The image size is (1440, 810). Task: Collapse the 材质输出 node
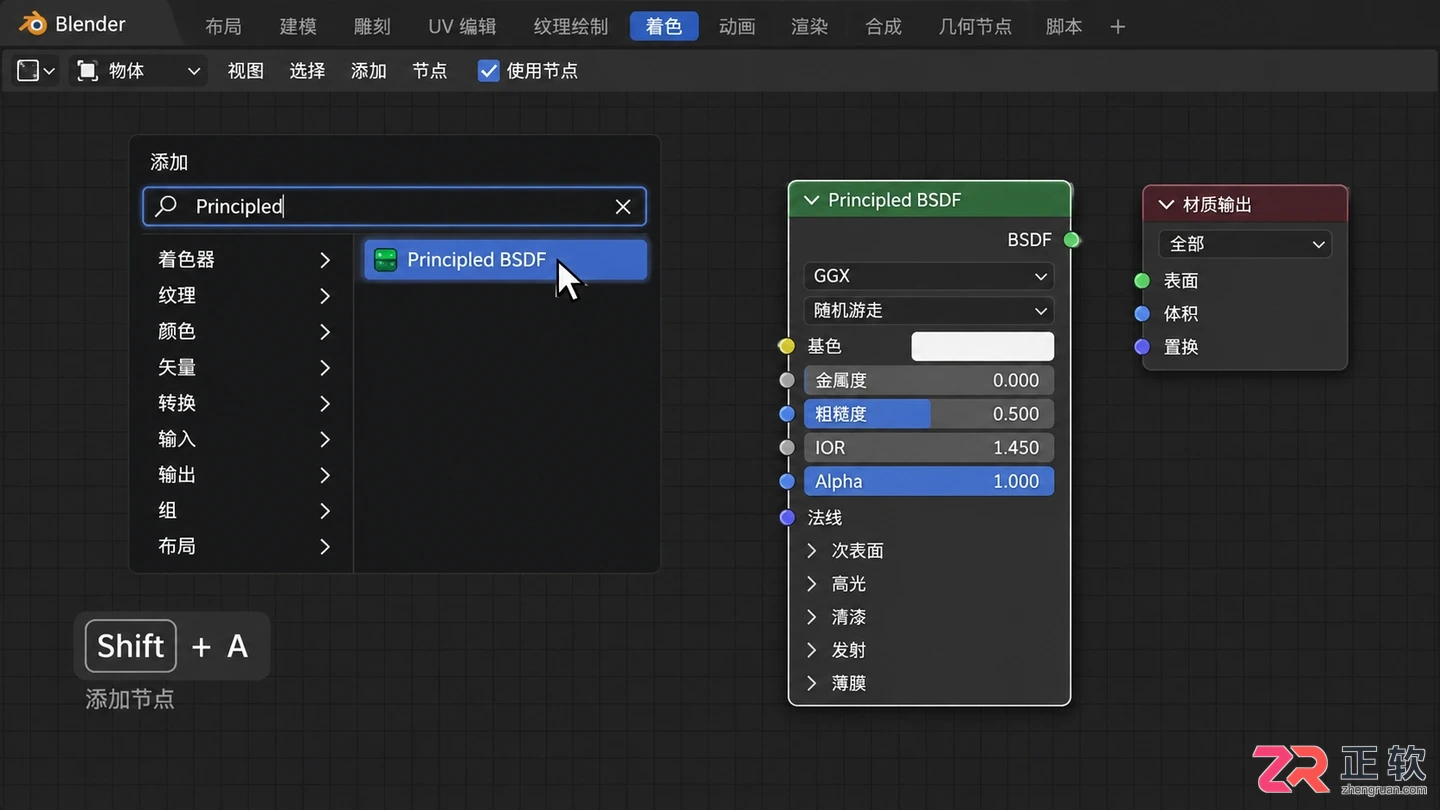pos(1166,204)
